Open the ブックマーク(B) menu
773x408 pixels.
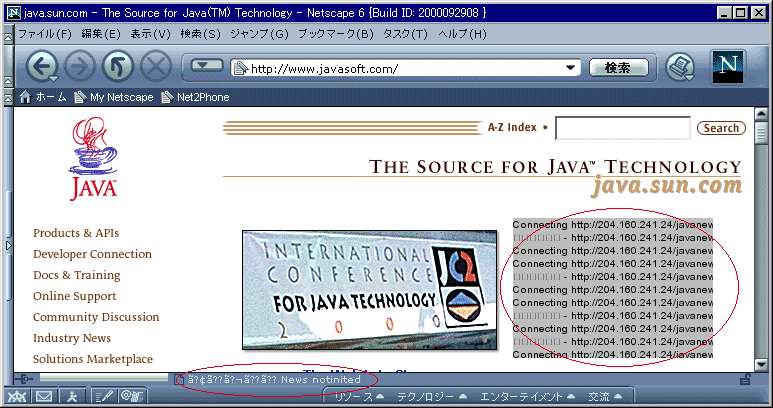[x=335, y=34]
